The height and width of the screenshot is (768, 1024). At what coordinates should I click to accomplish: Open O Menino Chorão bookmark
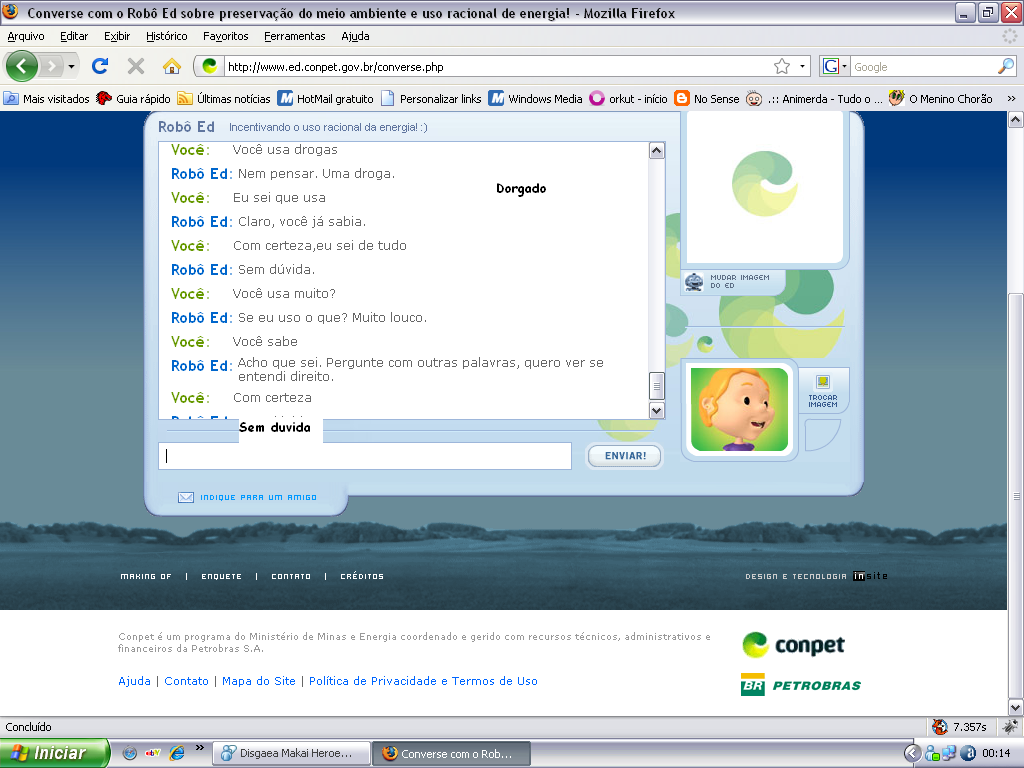click(941, 99)
